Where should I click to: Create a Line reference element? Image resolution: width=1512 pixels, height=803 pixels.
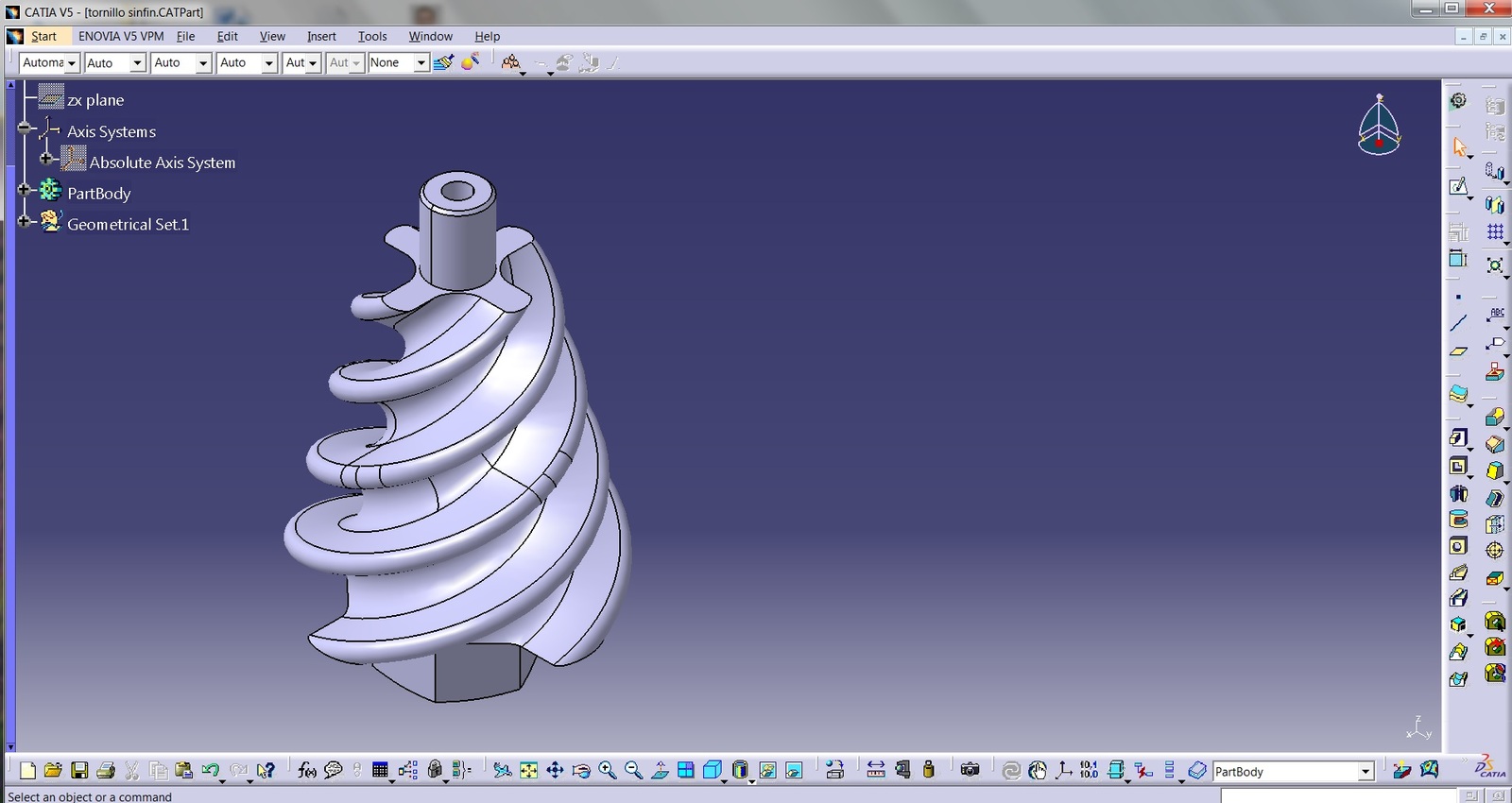point(1459,323)
